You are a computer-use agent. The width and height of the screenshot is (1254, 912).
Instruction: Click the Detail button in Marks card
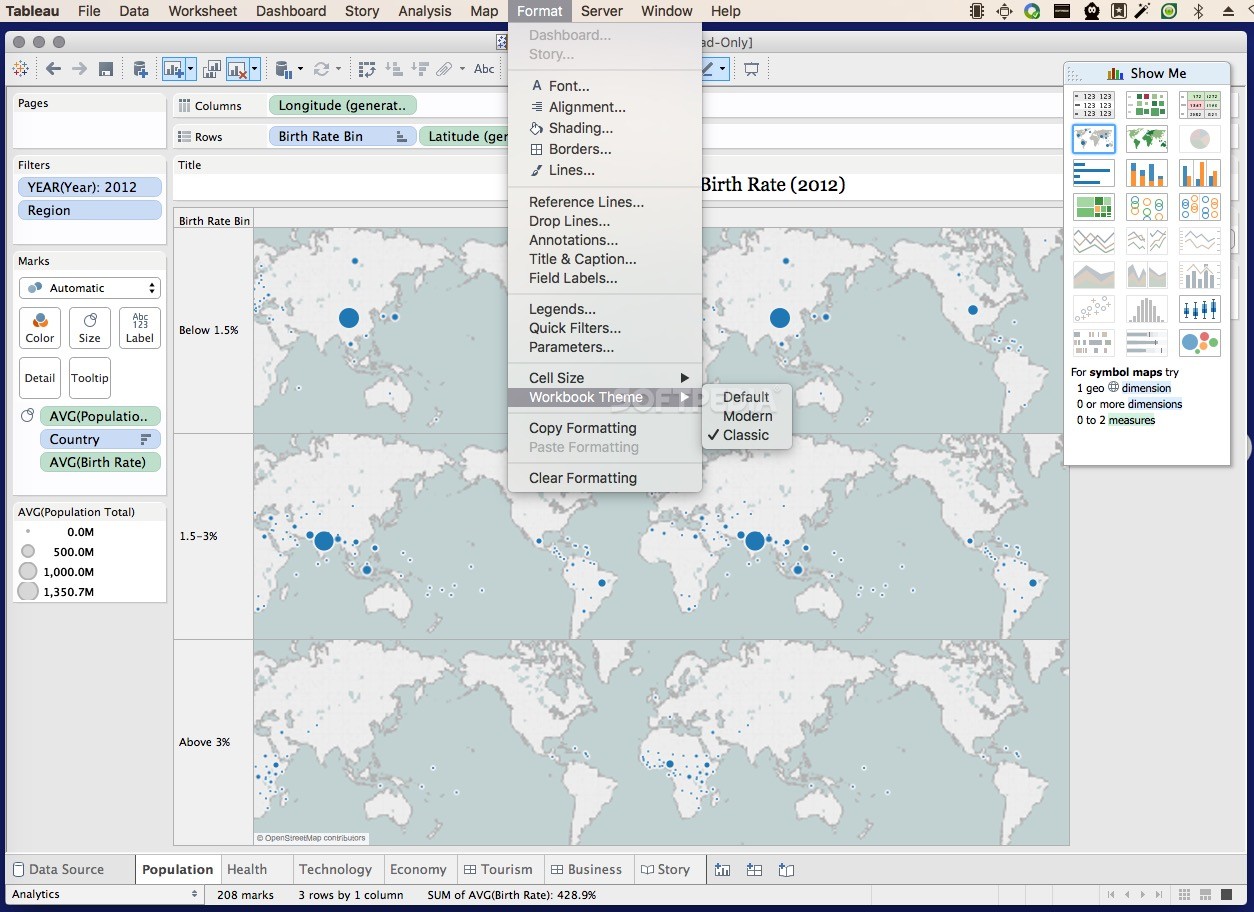point(40,378)
